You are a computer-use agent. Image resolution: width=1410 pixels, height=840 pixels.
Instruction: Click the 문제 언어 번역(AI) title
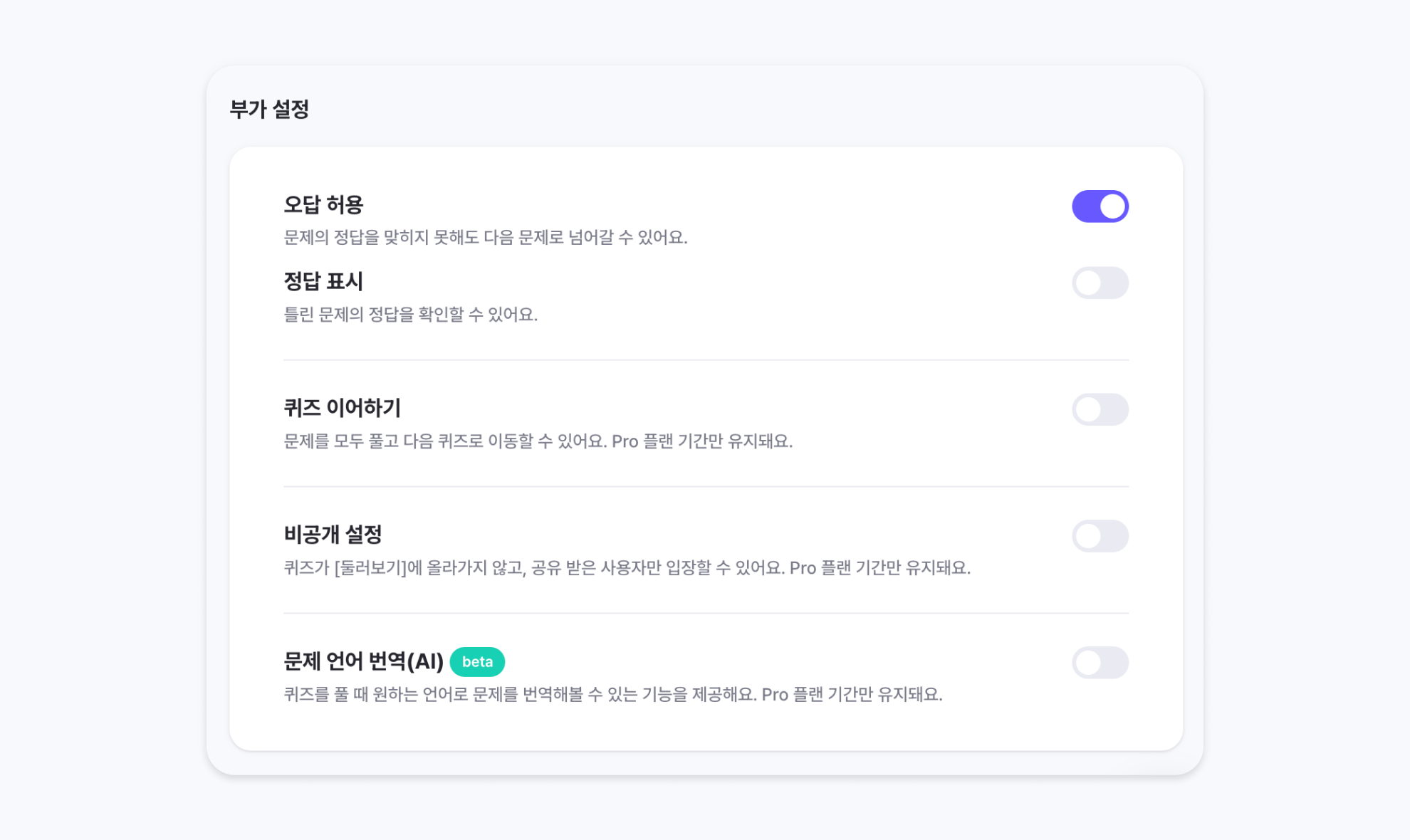[x=363, y=661]
